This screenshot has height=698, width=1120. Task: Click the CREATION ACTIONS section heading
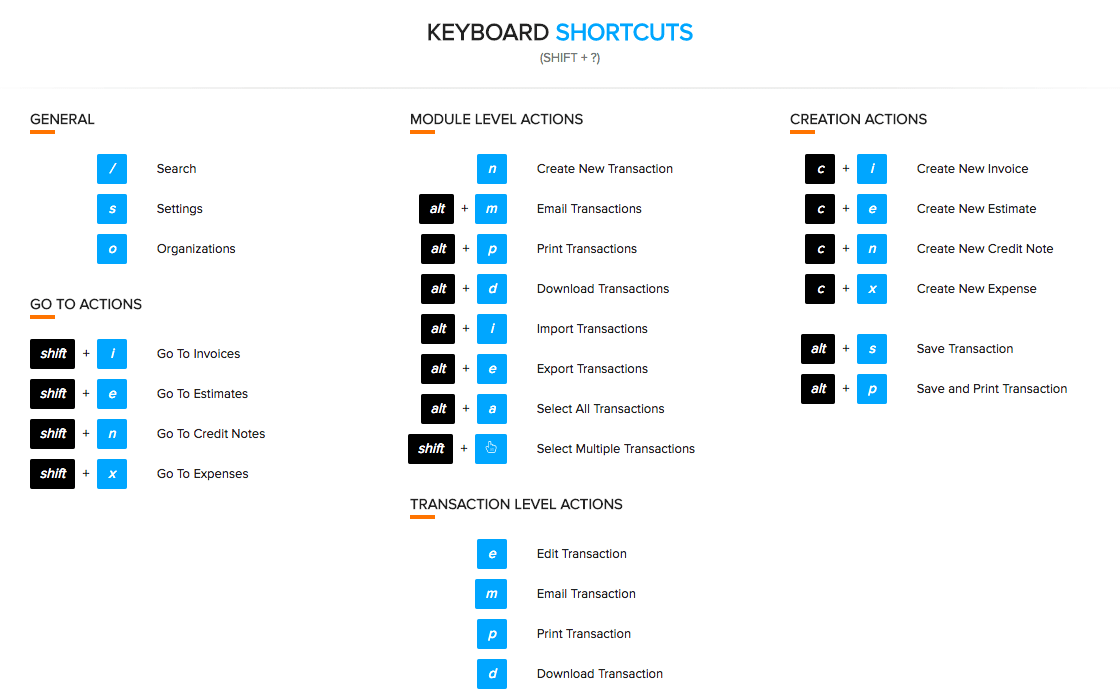(858, 119)
